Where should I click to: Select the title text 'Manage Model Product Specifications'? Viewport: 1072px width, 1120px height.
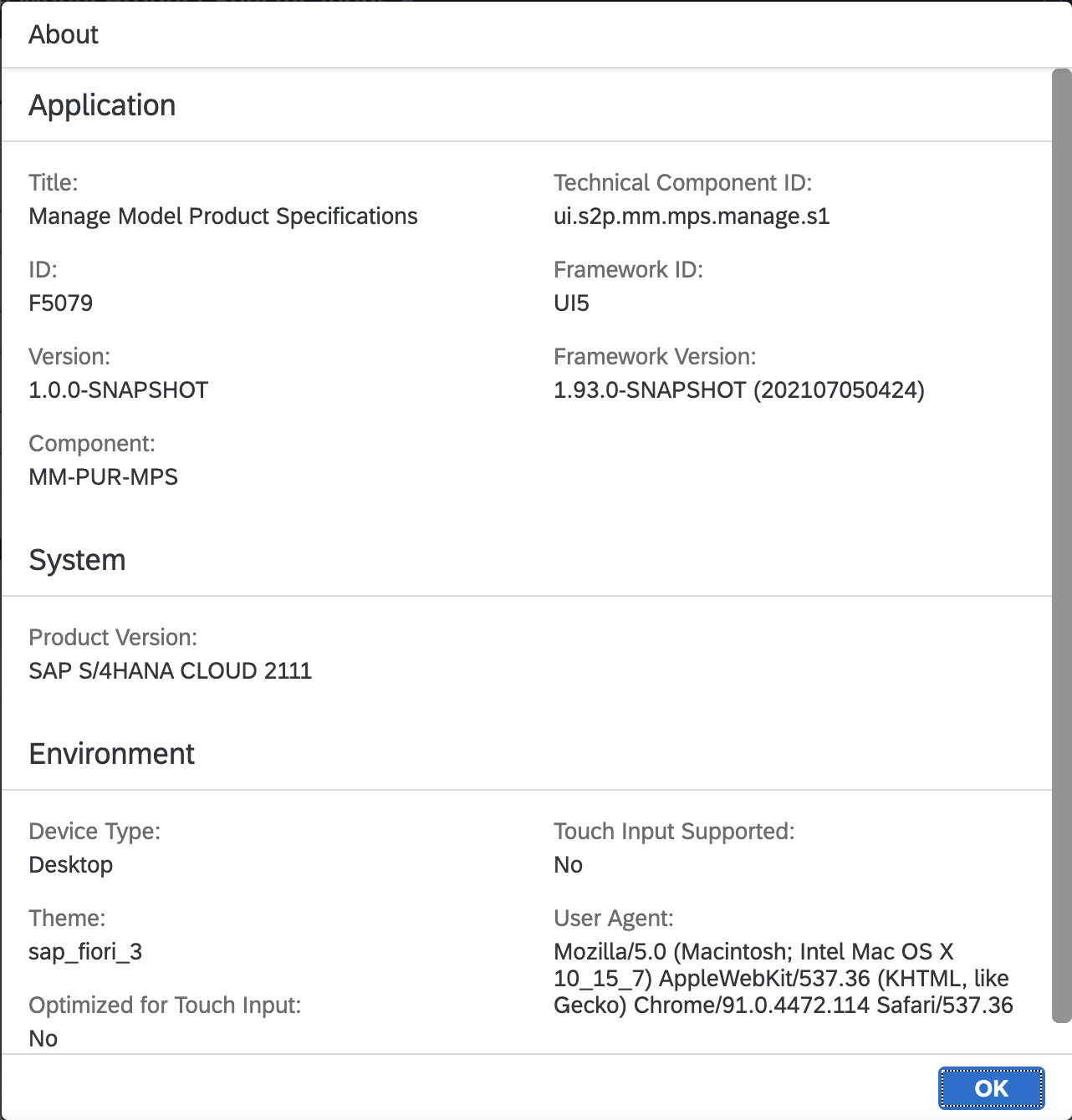click(223, 216)
